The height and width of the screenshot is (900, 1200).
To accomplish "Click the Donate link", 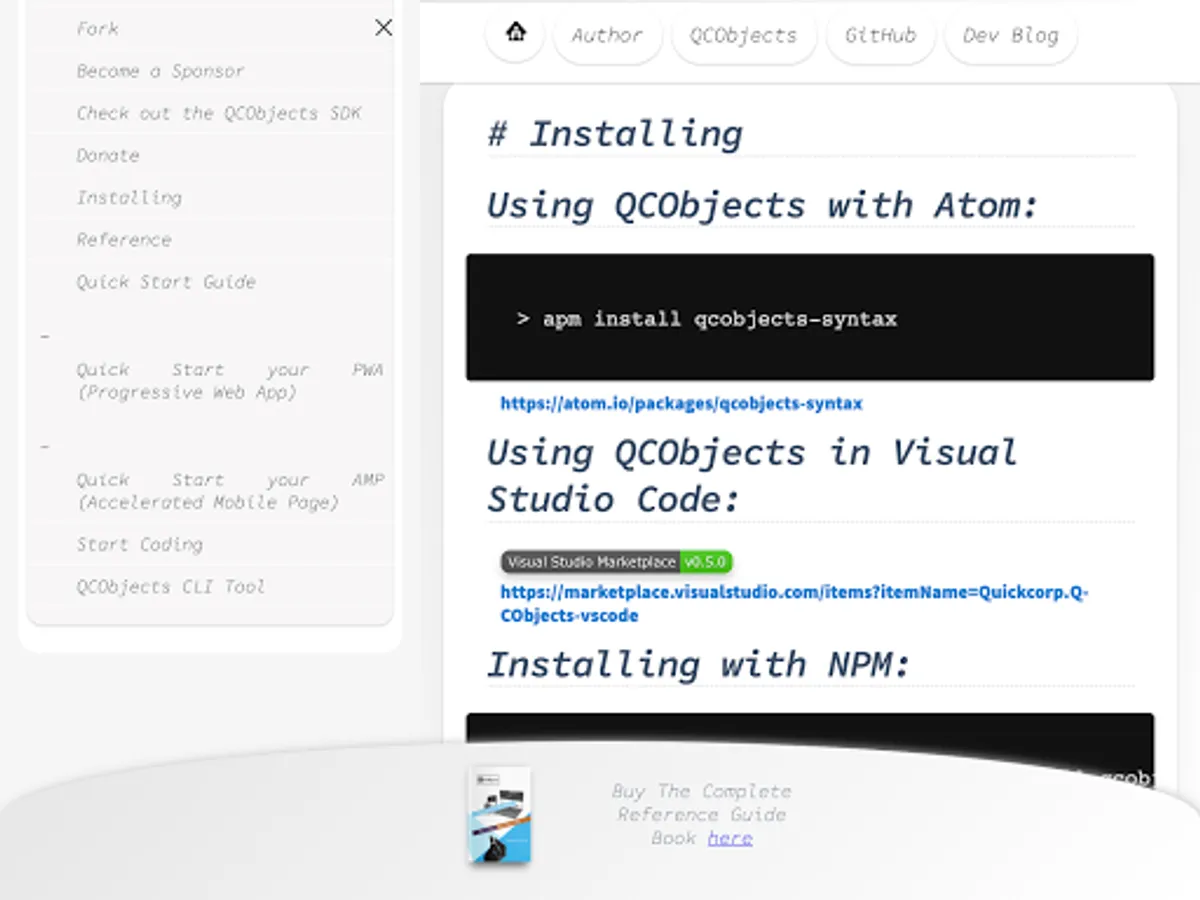I will [107, 155].
